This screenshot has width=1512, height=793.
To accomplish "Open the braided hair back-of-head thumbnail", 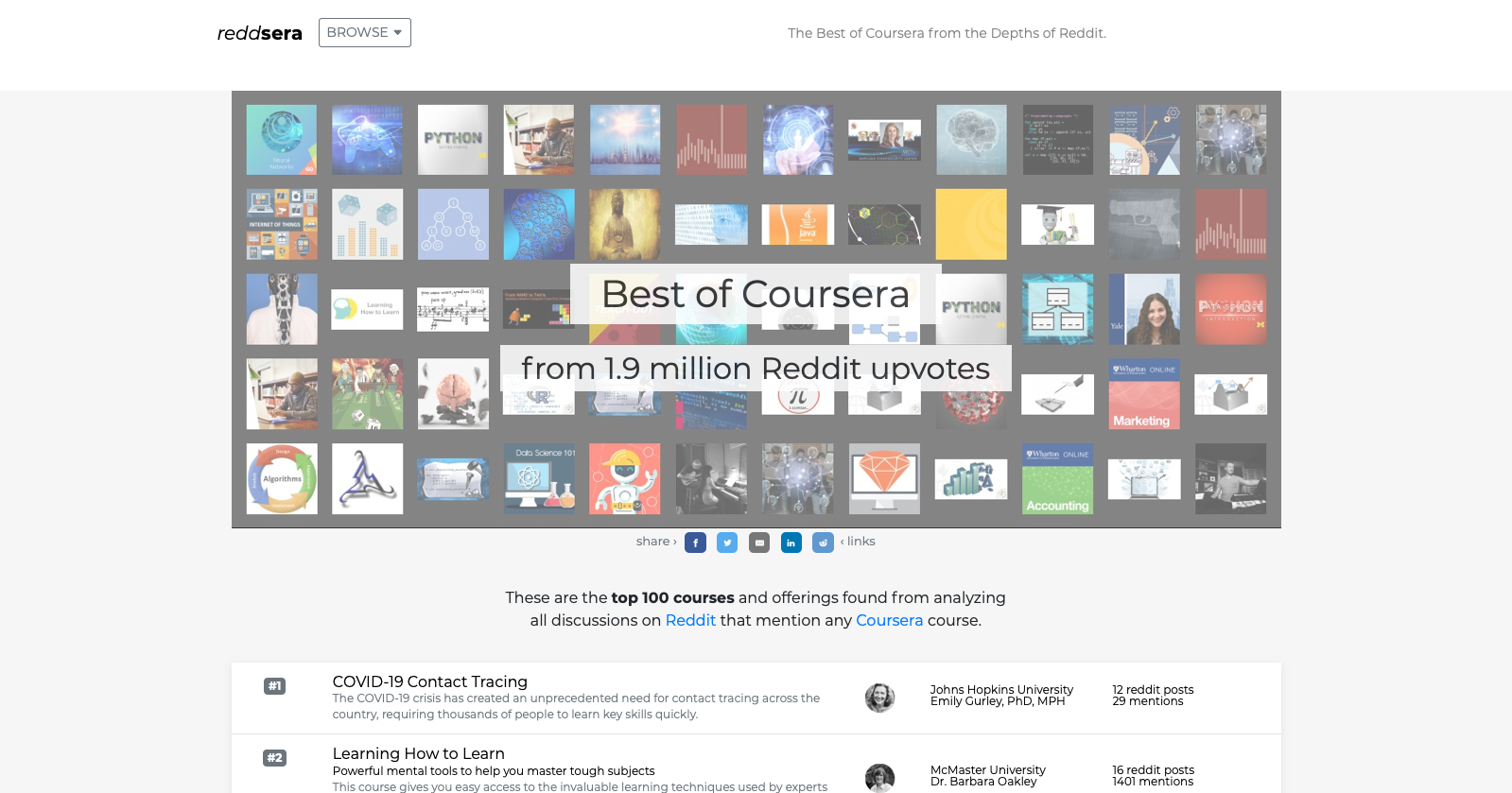I will 282,309.
